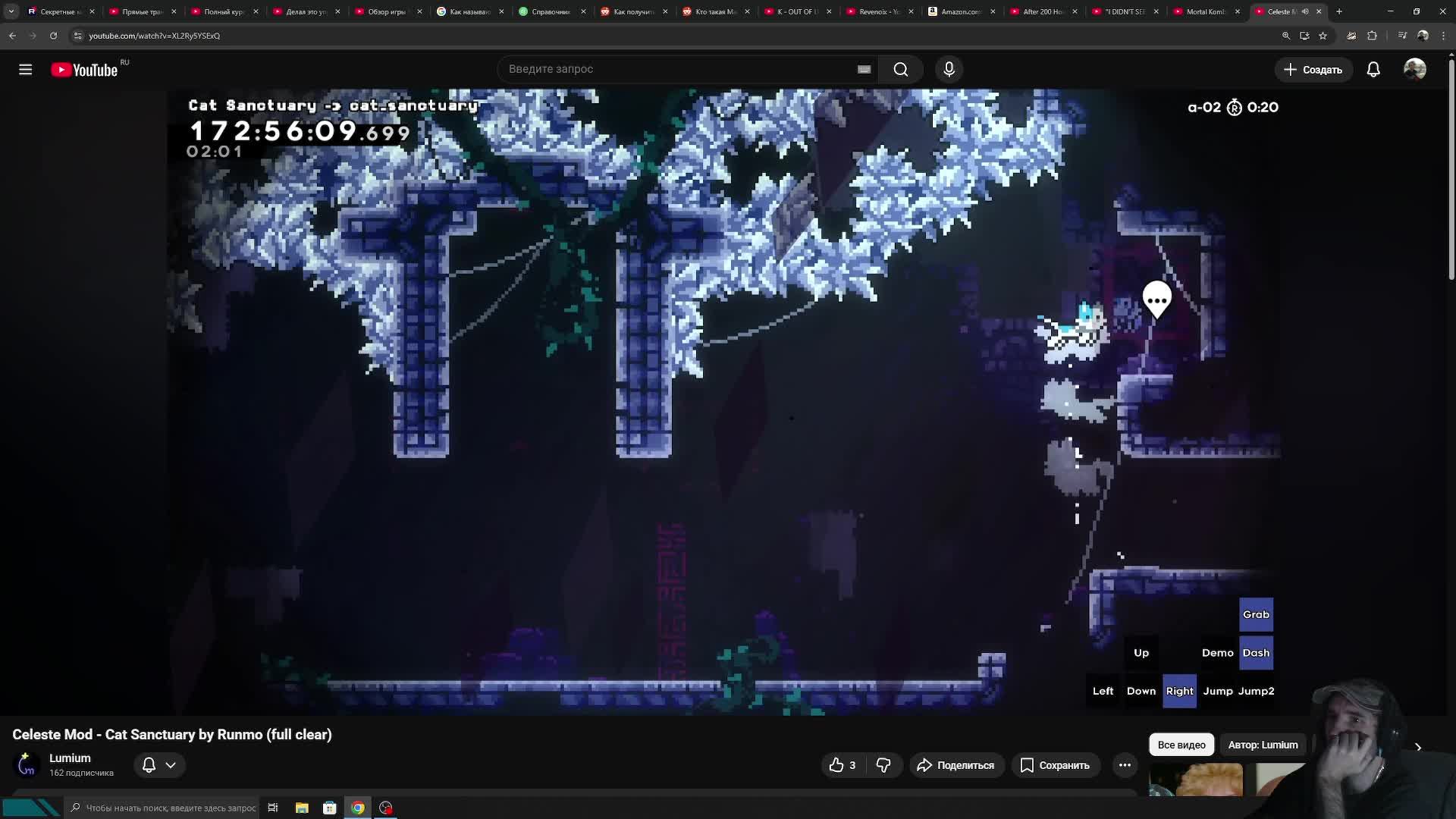Viewport: 1456px width, 819px height.
Task: Click the search magnifier button
Action: coord(900,69)
